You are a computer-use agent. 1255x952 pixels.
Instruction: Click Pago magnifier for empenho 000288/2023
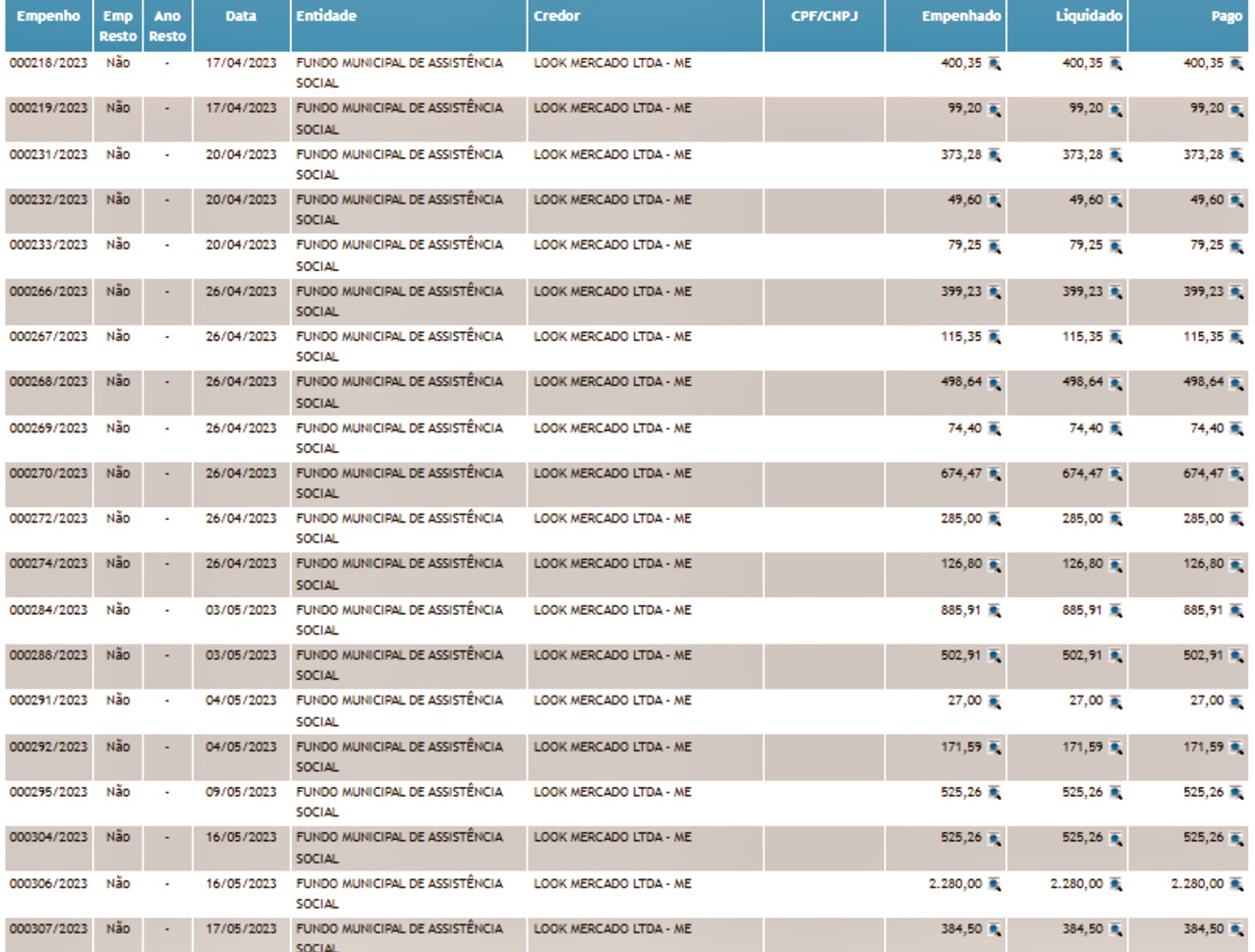(1236, 655)
